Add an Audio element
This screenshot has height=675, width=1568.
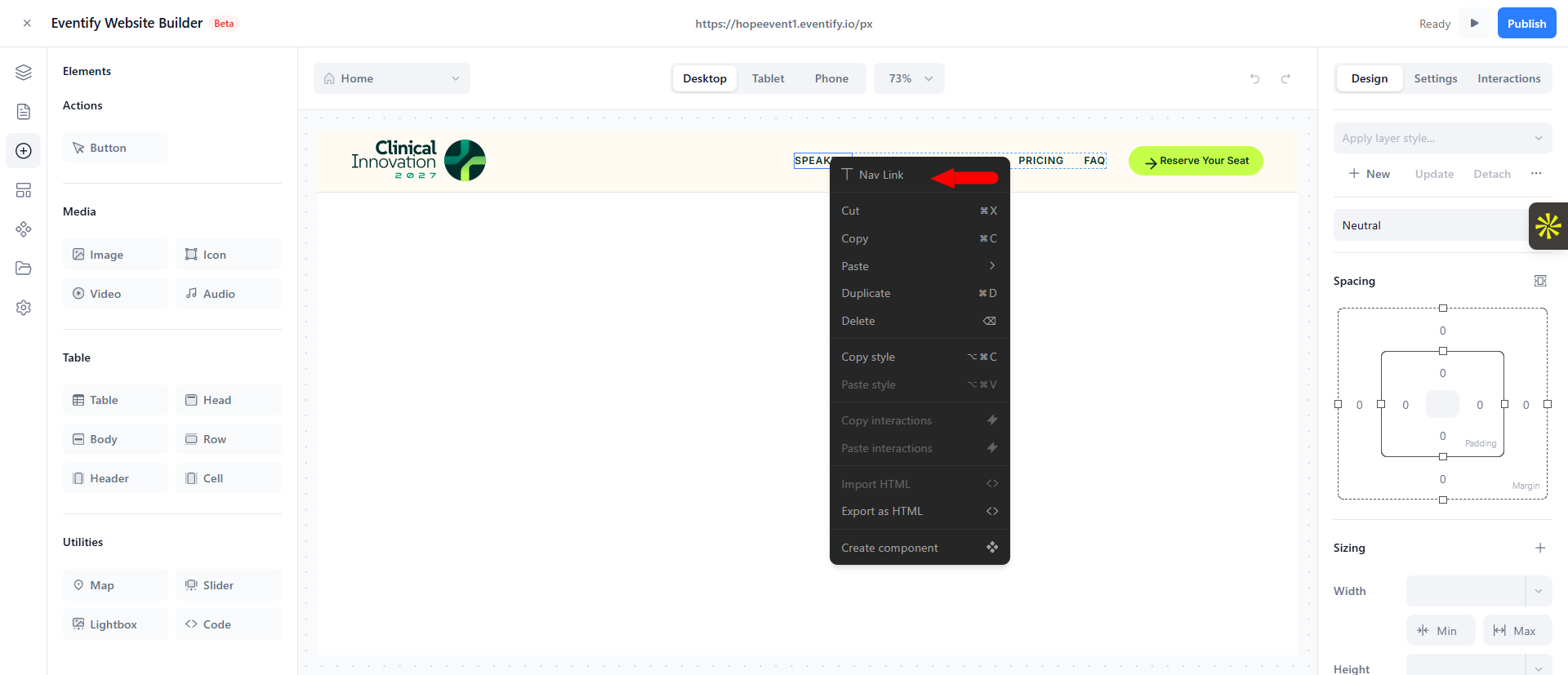coord(229,294)
